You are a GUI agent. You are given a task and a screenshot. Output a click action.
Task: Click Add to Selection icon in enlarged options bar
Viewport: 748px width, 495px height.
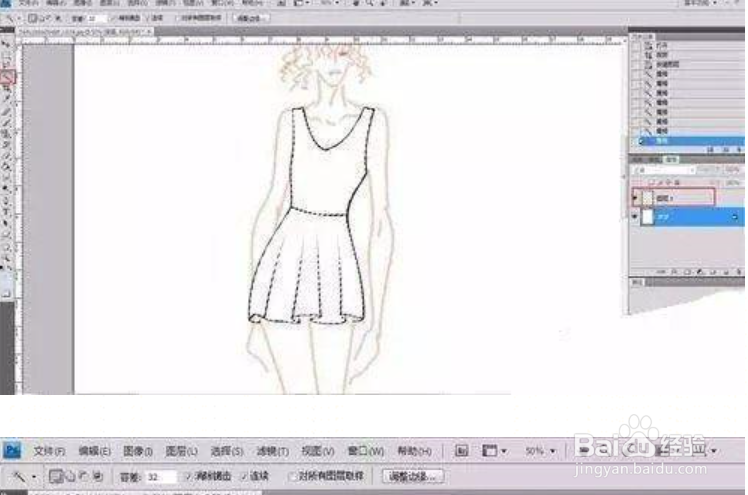70,476
